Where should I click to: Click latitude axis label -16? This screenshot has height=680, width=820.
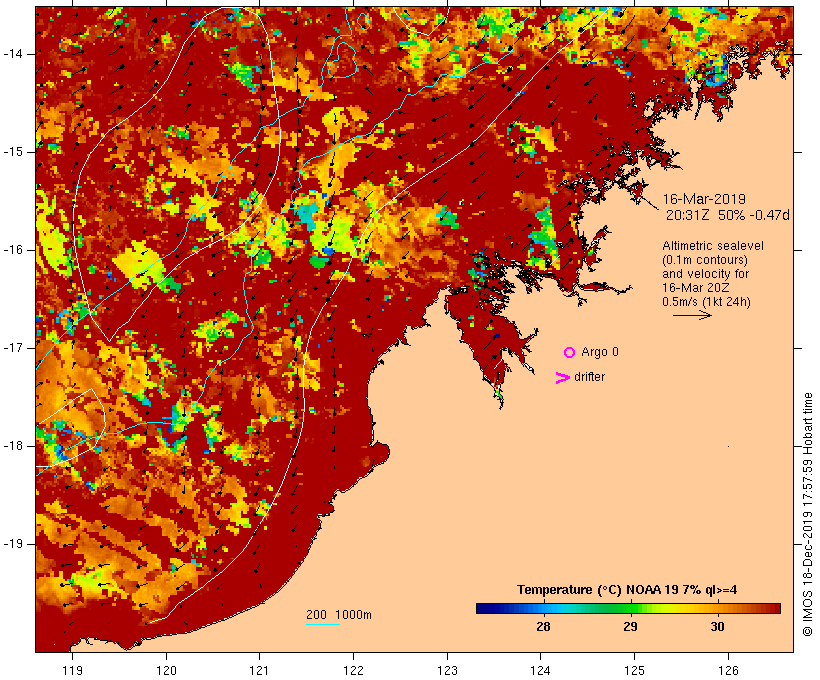click(x=13, y=250)
